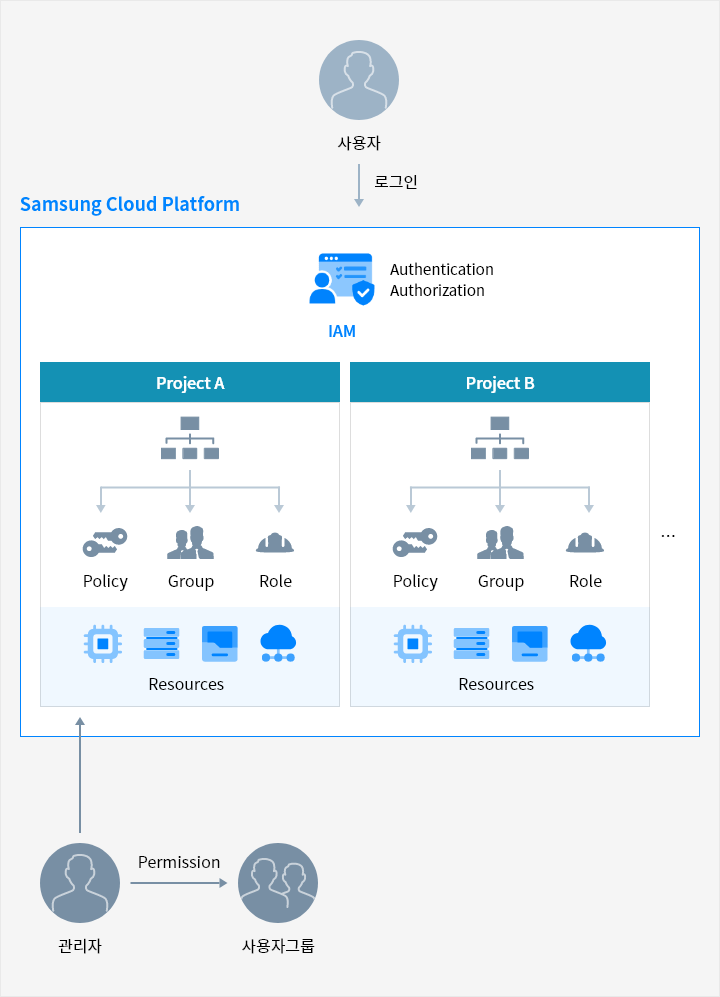Click the storage folder resource icon in Project A

219,643
